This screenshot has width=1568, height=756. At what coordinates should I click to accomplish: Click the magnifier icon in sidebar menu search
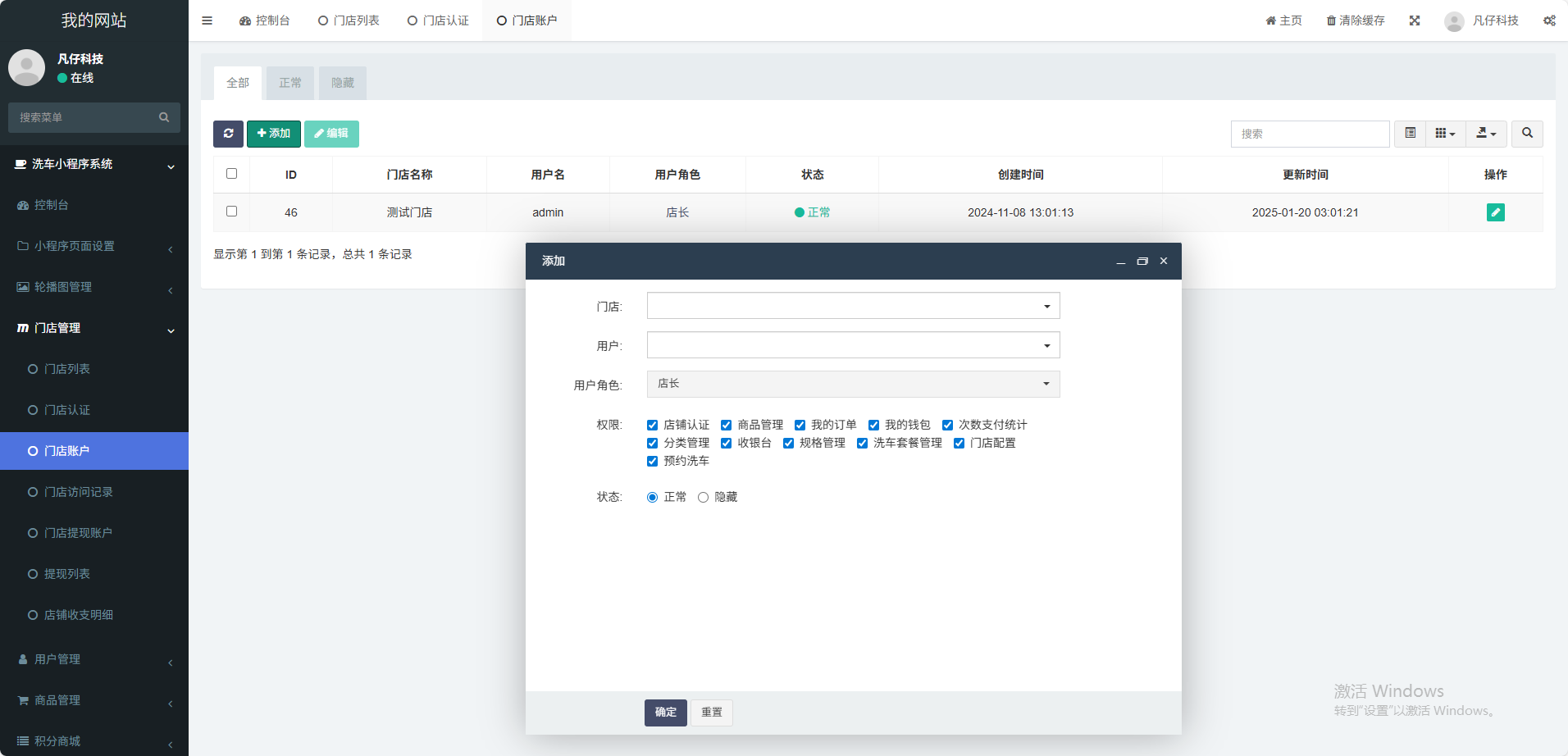click(x=164, y=117)
